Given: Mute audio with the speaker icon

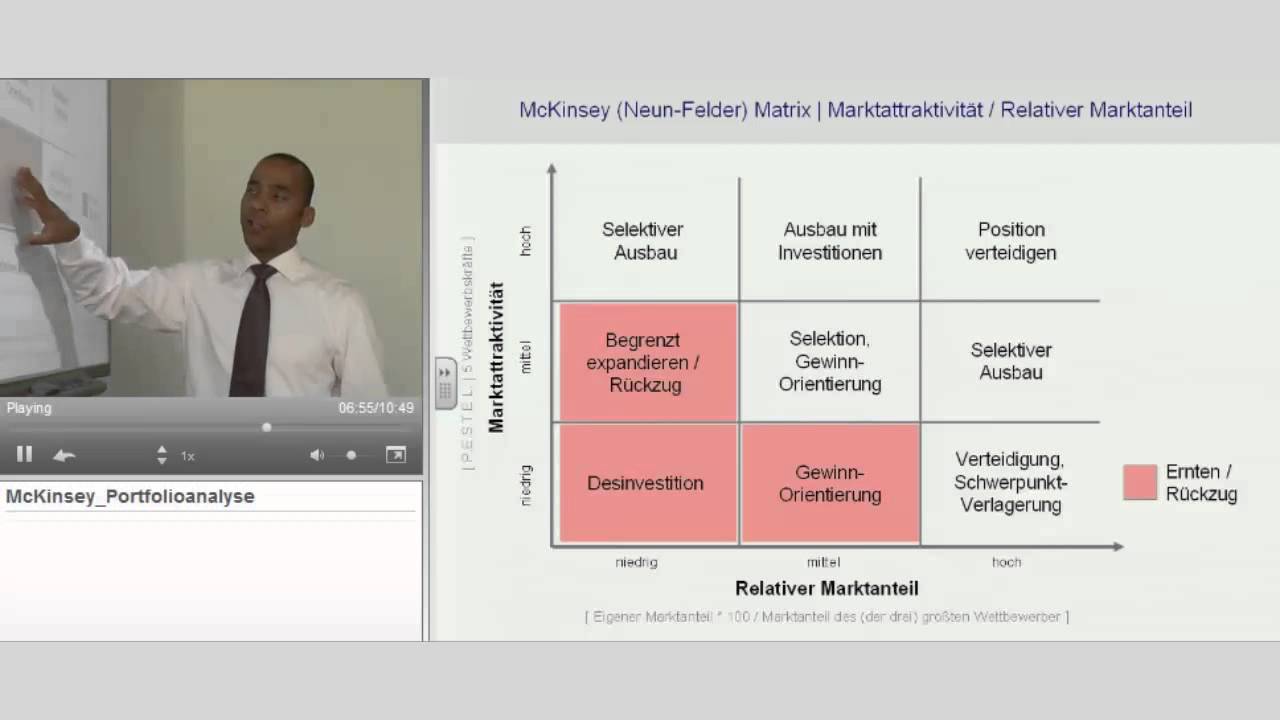Looking at the screenshot, I should click(317, 455).
